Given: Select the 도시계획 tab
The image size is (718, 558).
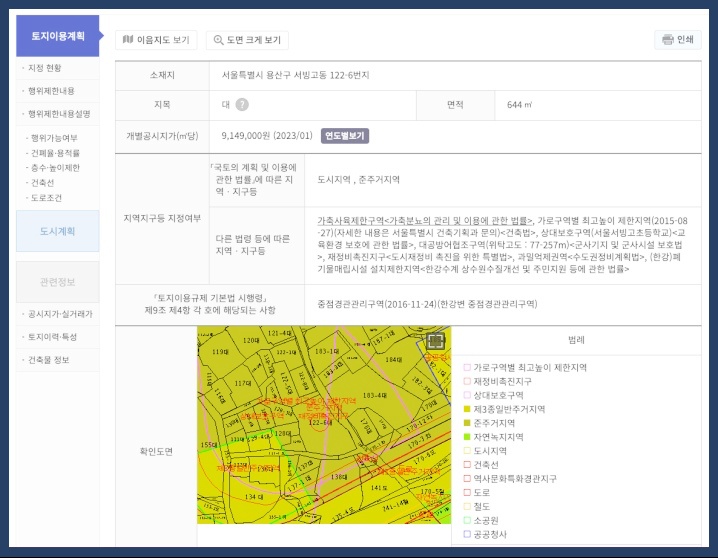Looking at the screenshot, I should pos(58,231).
